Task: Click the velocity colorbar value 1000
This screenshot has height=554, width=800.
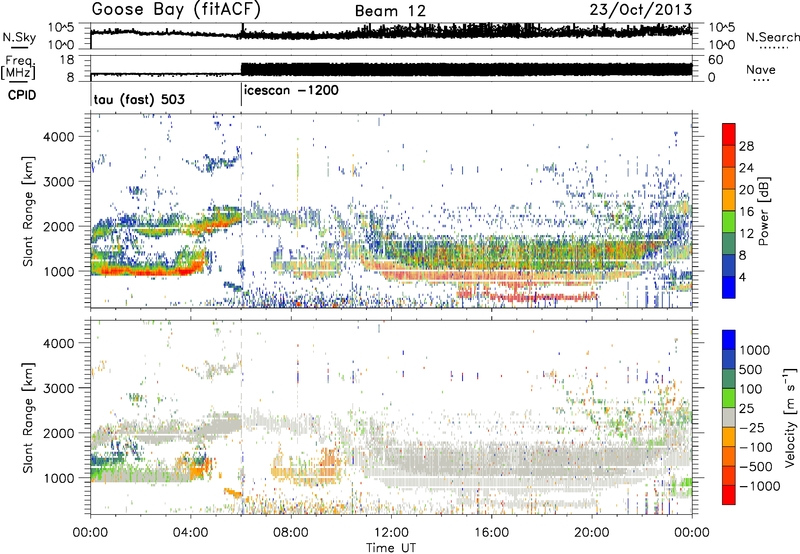Action: [x=755, y=350]
